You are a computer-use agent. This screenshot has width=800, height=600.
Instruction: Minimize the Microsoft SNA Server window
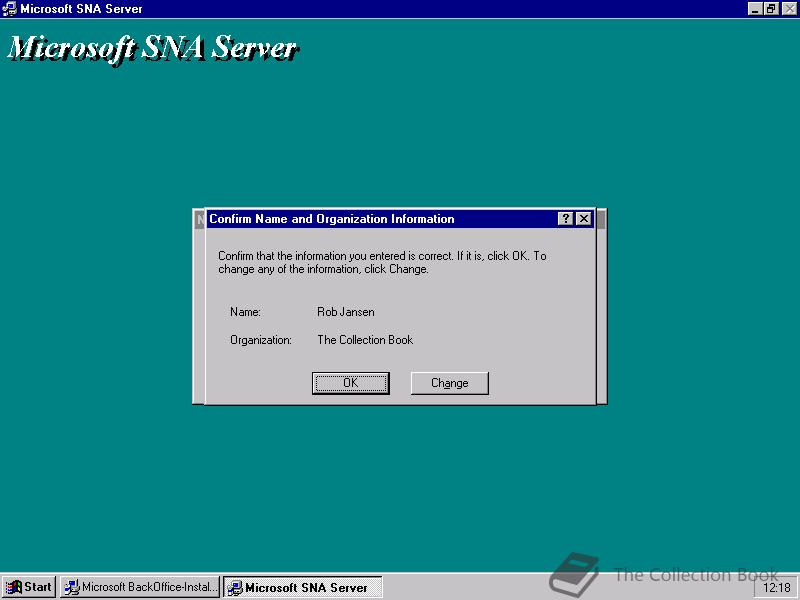pos(755,9)
